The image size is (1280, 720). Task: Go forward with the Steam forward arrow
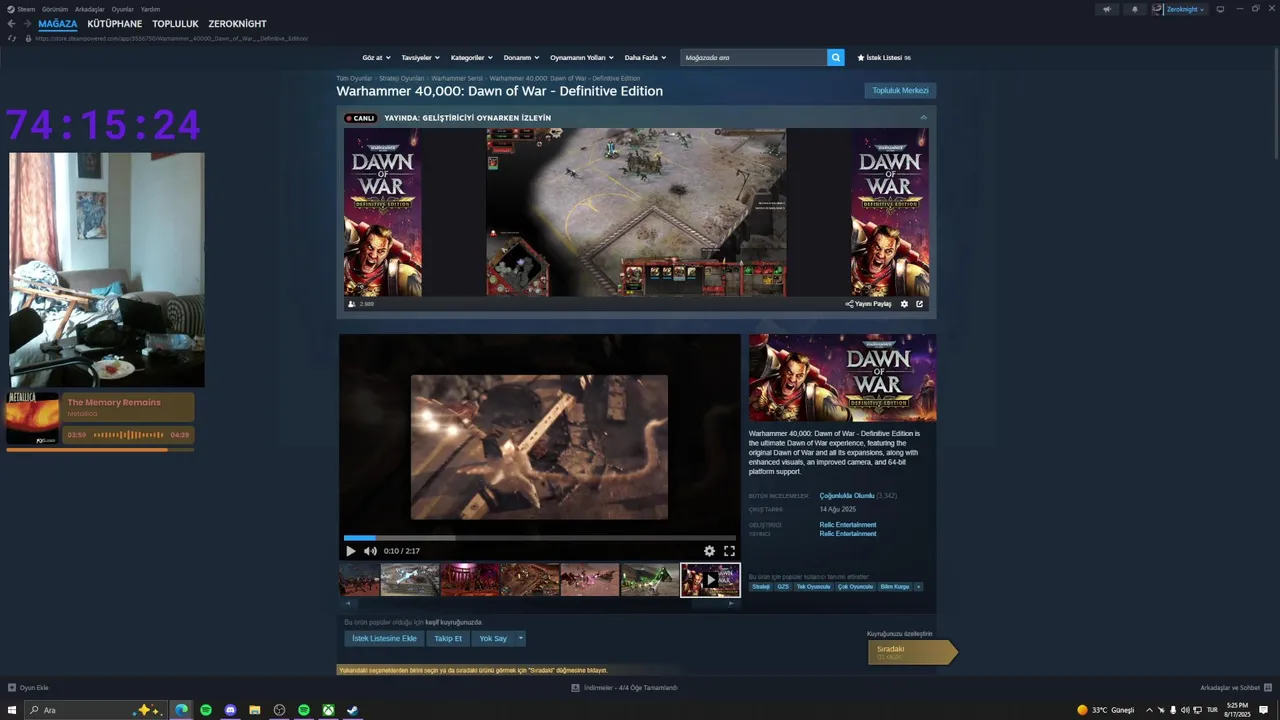coord(26,24)
